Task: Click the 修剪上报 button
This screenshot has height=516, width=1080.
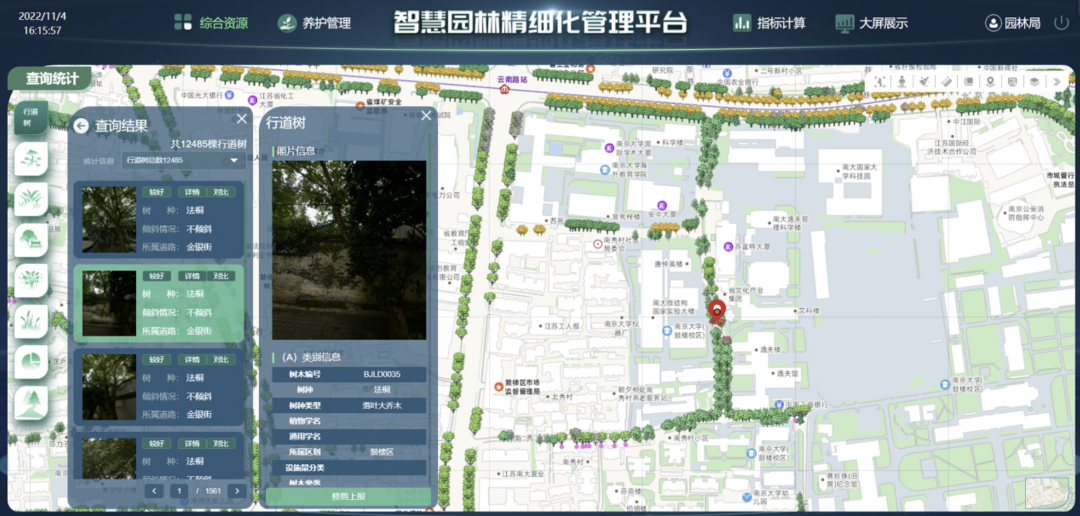Action: click(349, 496)
